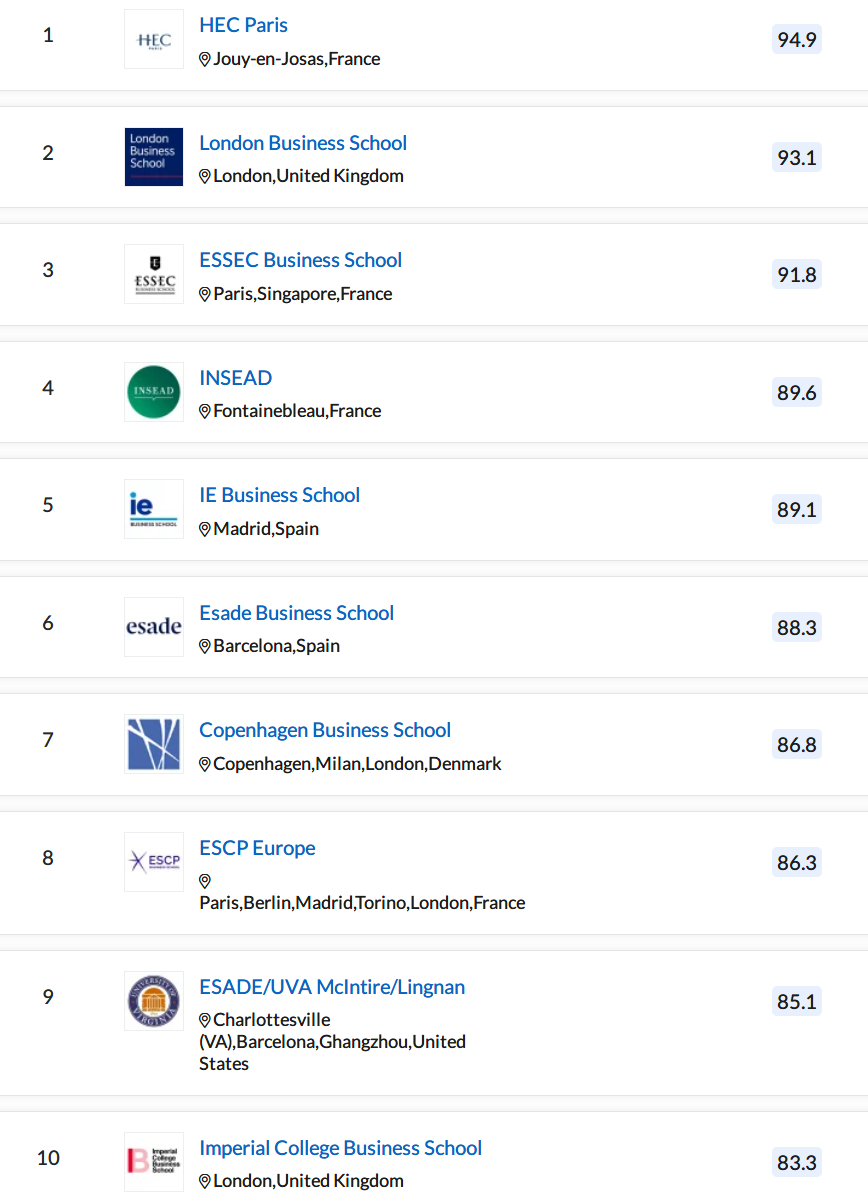Click the HEC Paris logo

pos(154,39)
